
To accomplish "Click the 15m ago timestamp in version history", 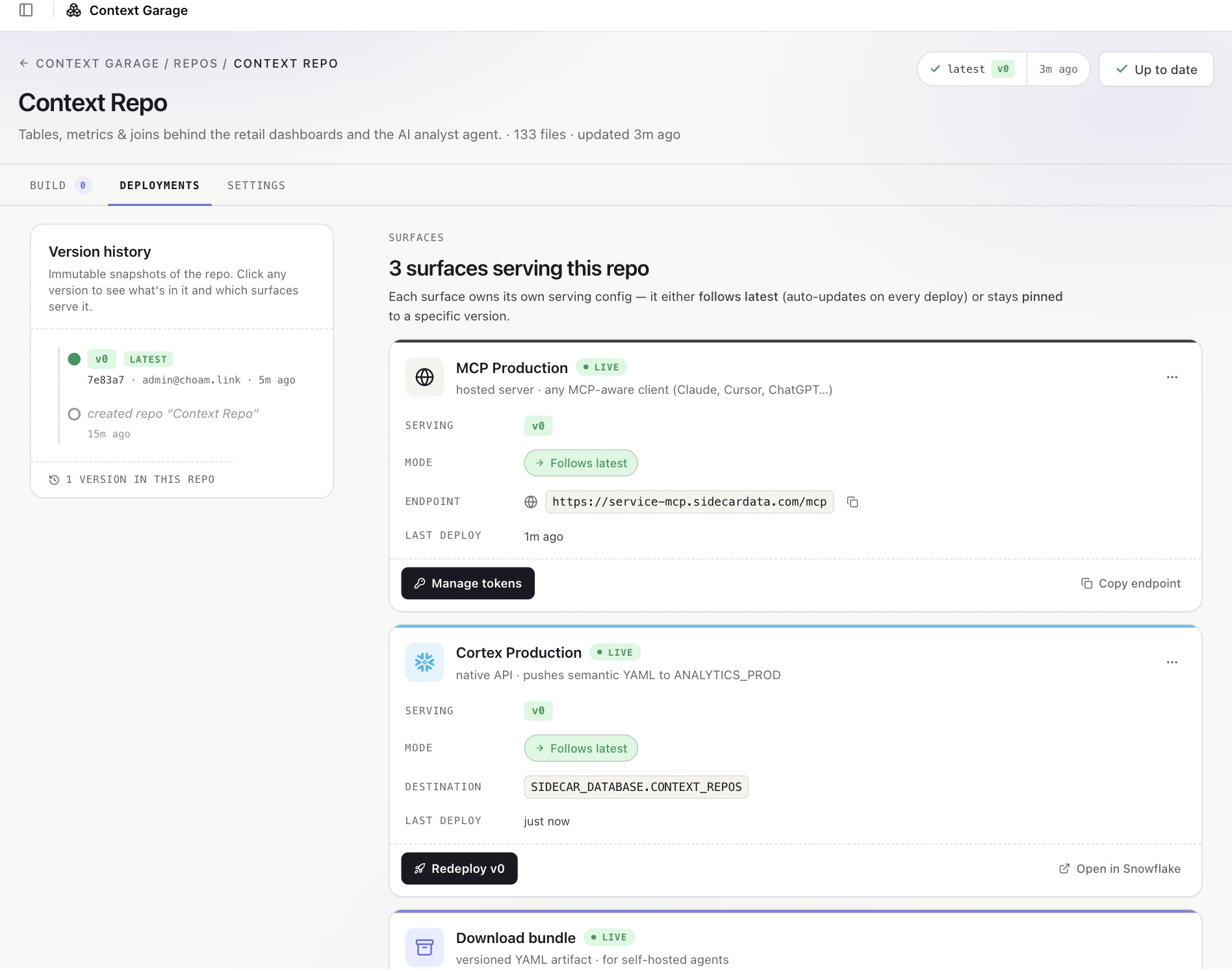I will (109, 434).
